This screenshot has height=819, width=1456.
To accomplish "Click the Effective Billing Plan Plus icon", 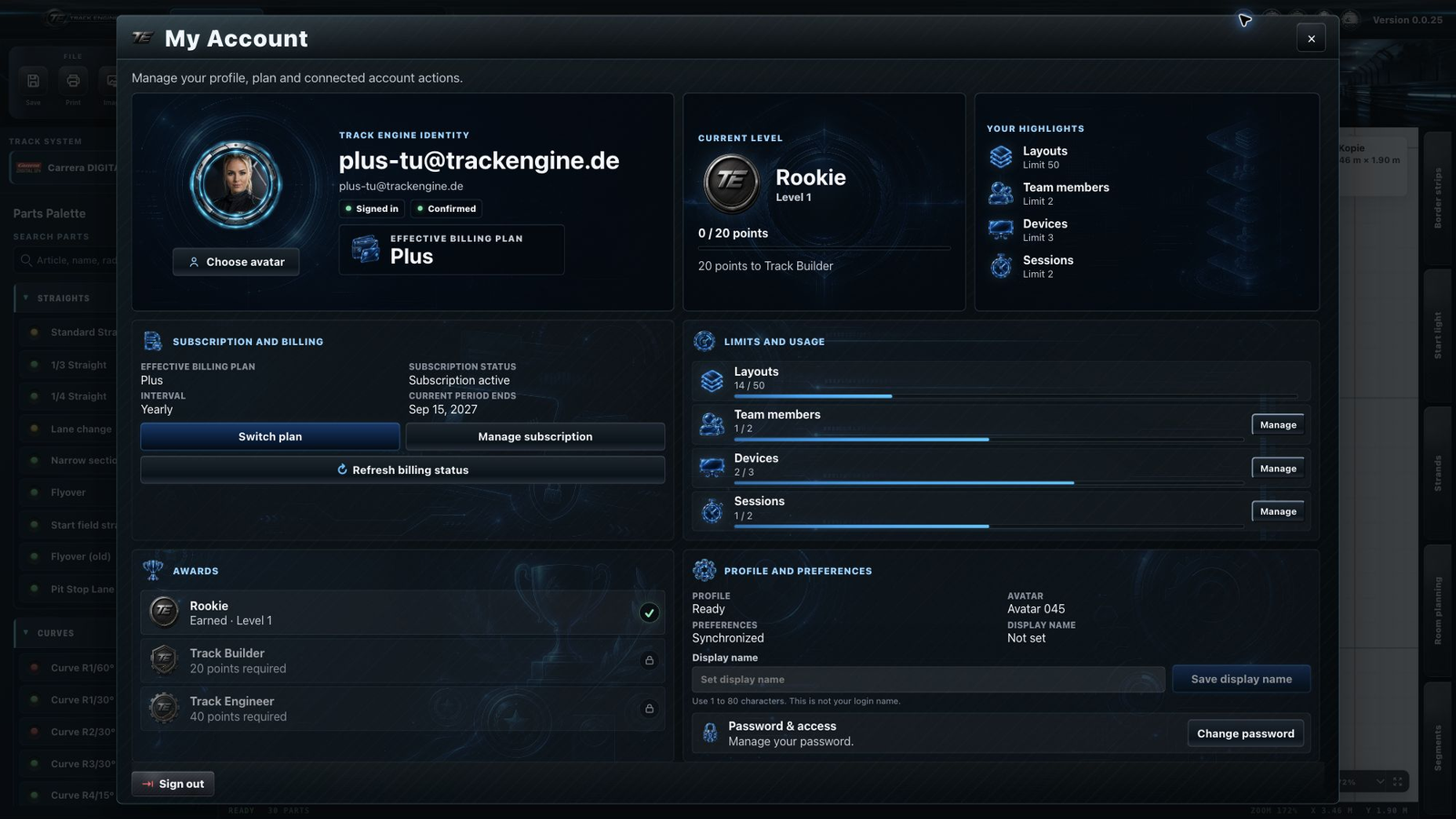I will 366,249.
